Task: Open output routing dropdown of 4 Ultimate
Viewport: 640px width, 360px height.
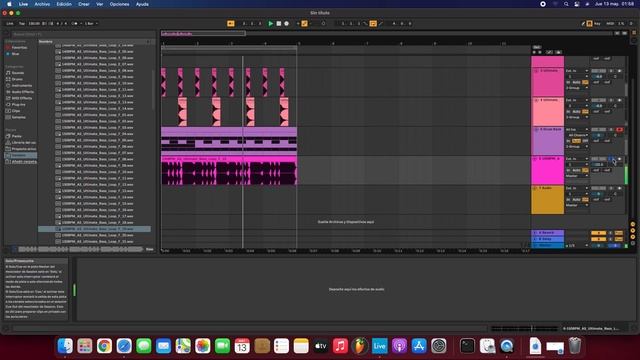Action: pyautogui.click(x=577, y=117)
